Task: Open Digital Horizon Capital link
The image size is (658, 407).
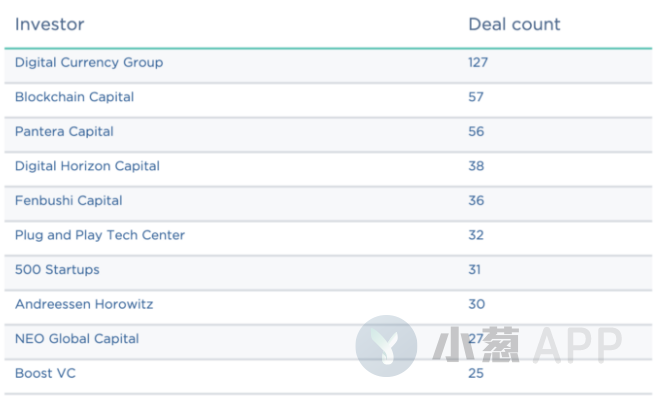Action: (87, 166)
